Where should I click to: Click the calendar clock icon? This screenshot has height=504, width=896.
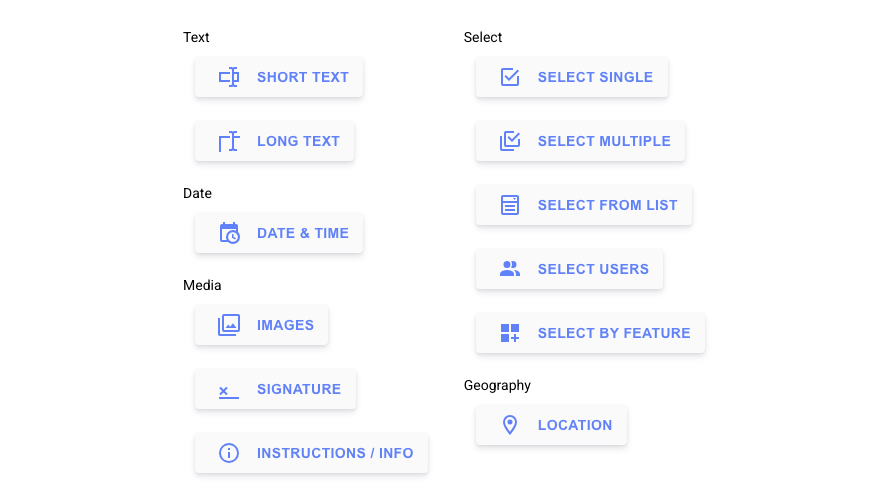(x=229, y=233)
